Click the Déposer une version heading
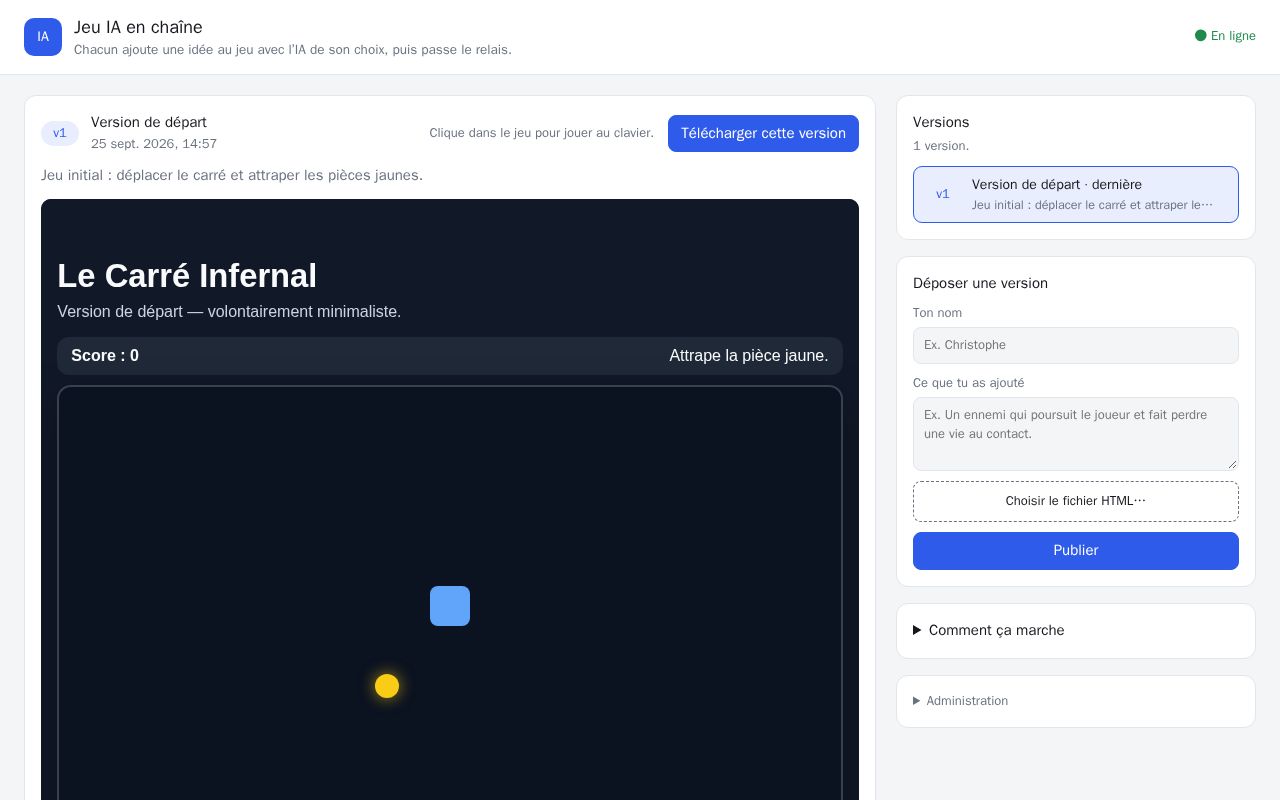This screenshot has width=1280, height=800. pyautogui.click(x=980, y=283)
